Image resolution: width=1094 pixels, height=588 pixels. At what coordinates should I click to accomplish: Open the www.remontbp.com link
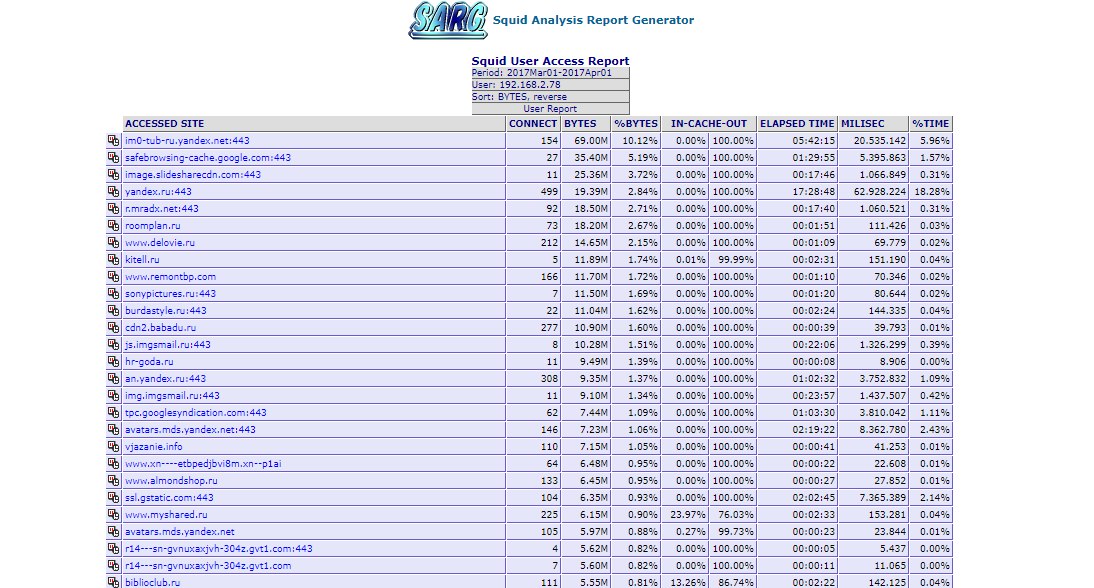(170, 276)
